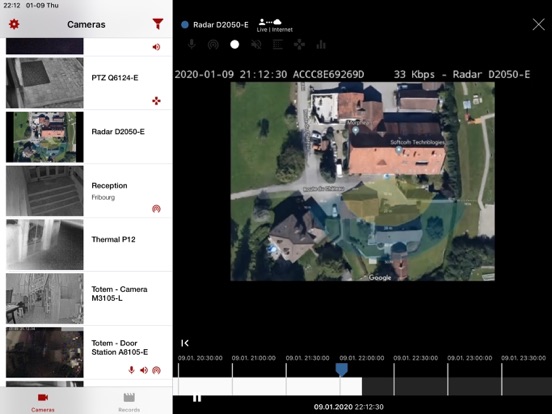Screen dimensions: 552x414
Task: Tap the signal waves icon in viewer toolbar
Action: [x=213, y=45]
